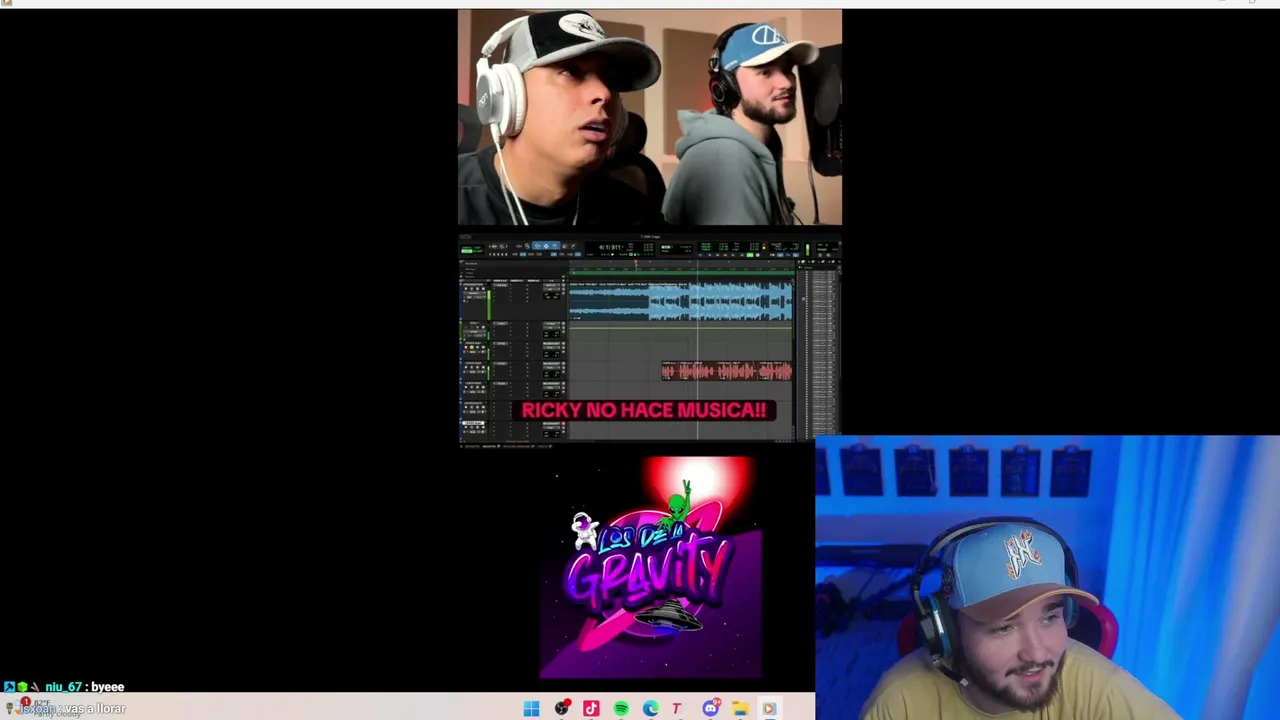Click the chat message "vas a llorar"

click(x=96, y=709)
